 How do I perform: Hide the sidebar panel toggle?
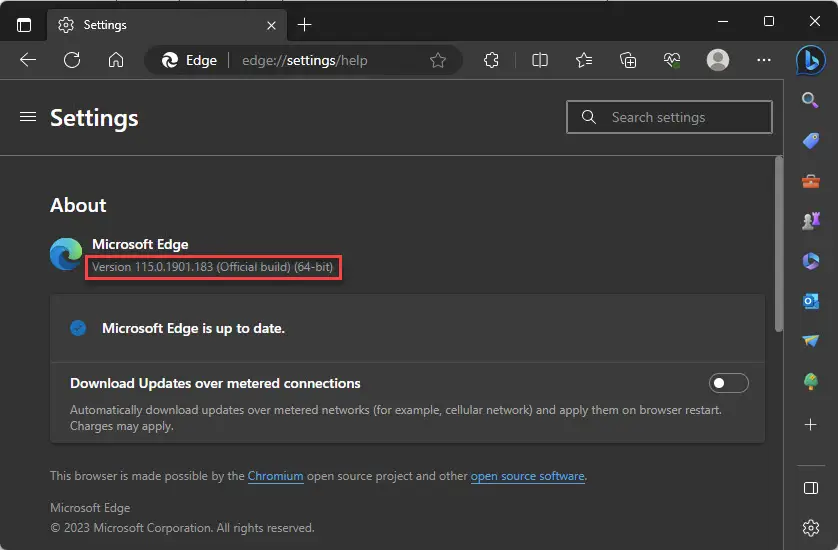pyautogui.click(x=811, y=488)
